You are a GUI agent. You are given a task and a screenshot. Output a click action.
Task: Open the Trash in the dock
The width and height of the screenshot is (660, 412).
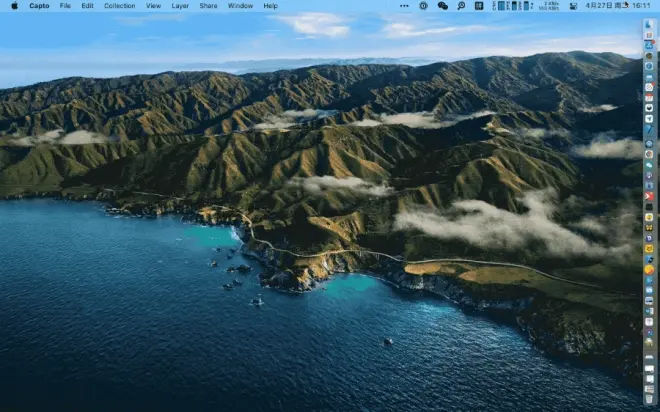pyautogui.click(x=649, y=398)
